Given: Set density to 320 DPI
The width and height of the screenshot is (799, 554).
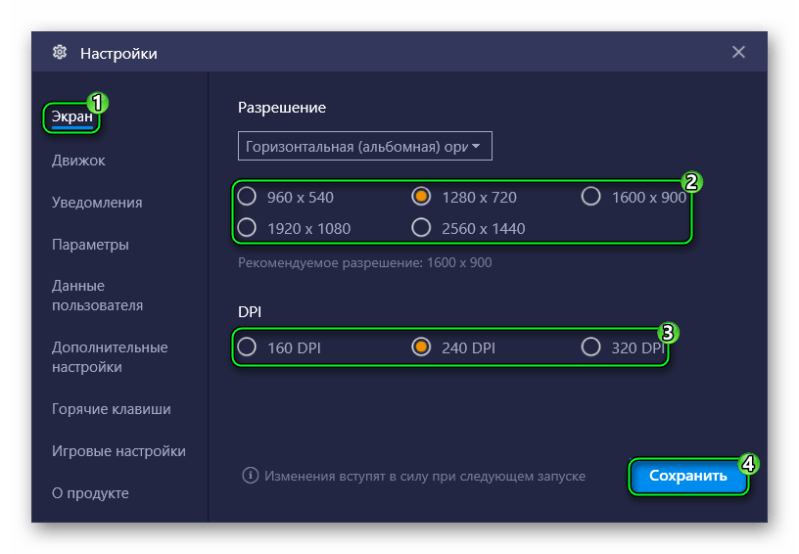Looking at the screenshot, I should (x=623, y=348).
